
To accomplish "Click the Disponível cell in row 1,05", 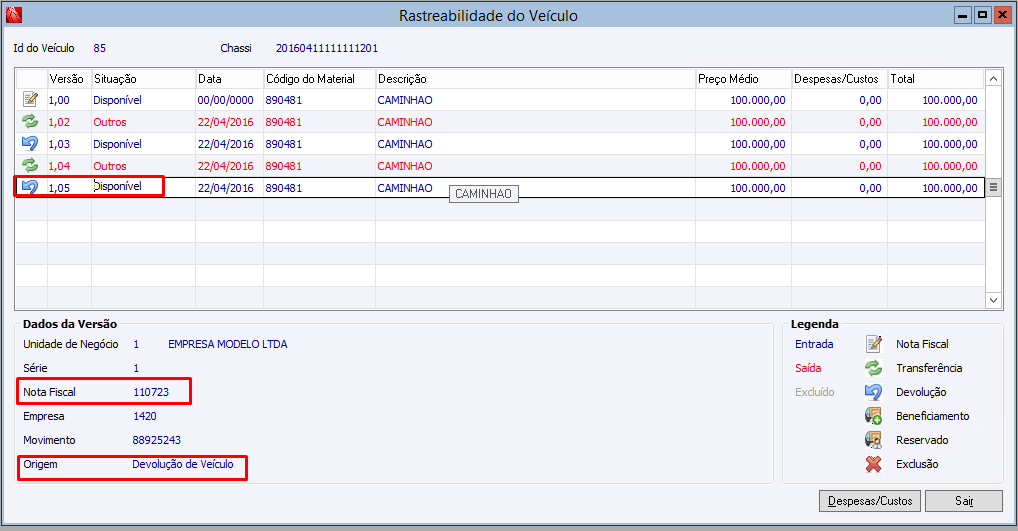I will [x=143, y=187].
